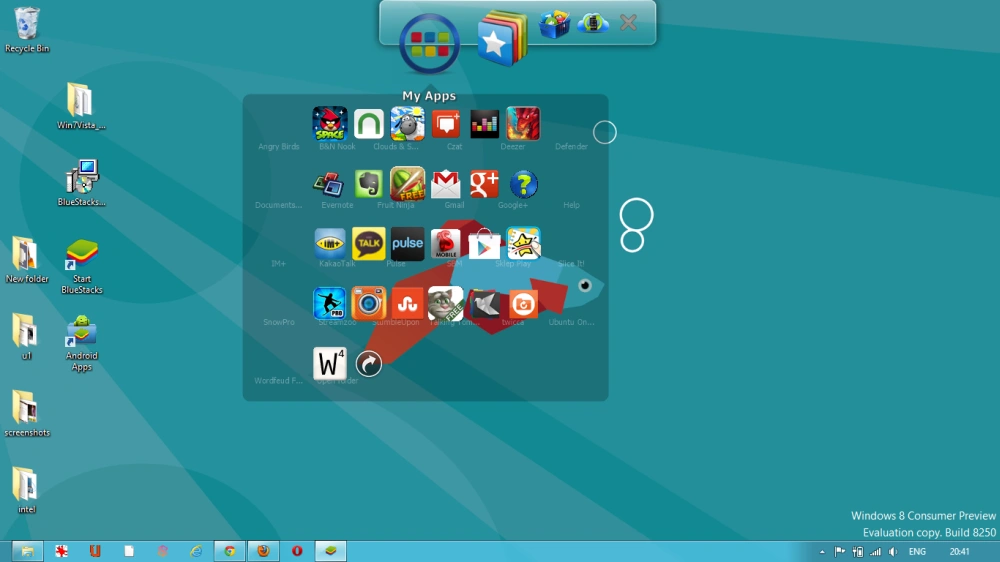
Task: Select the Win7Vista_ folder on desktop
Action: [x=81, y=107]
